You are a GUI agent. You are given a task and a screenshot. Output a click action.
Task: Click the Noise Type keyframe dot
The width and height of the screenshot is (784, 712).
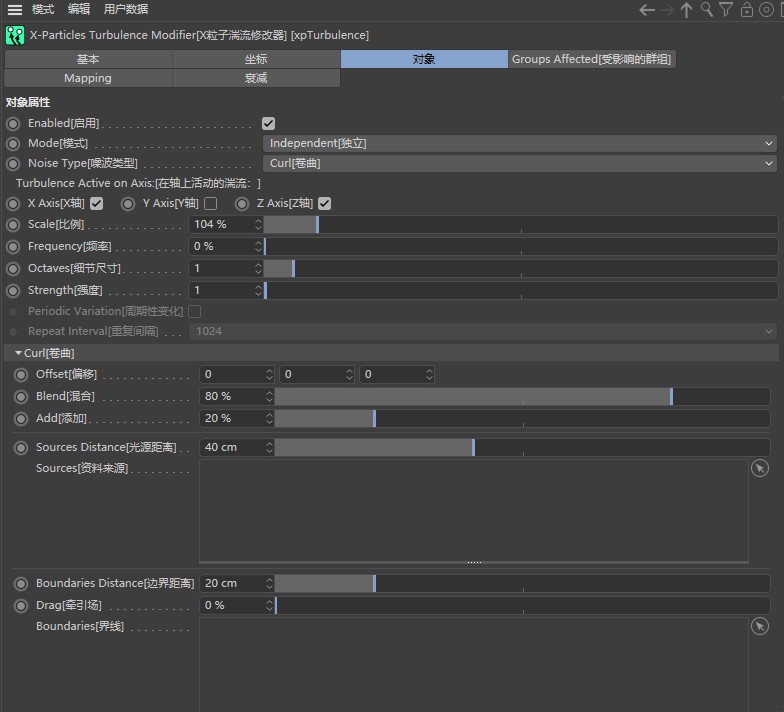click(14, 164)
